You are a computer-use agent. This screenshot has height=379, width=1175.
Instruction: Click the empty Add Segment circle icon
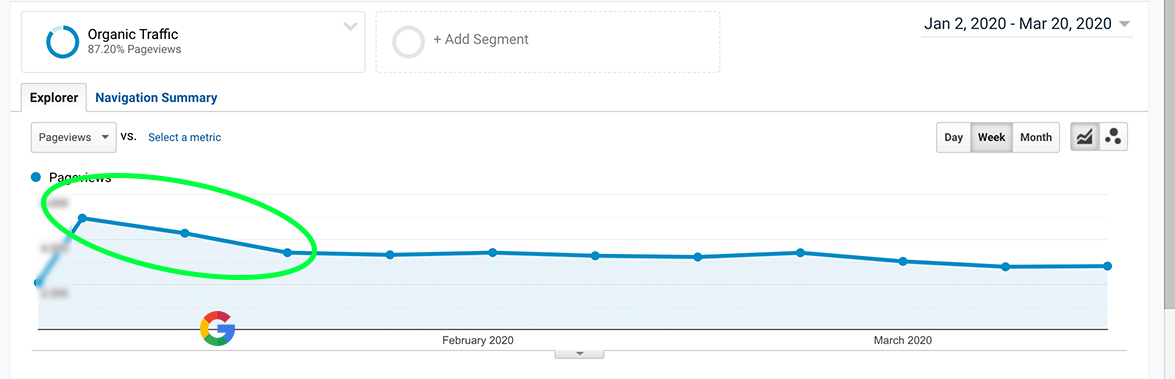[409, 42]
